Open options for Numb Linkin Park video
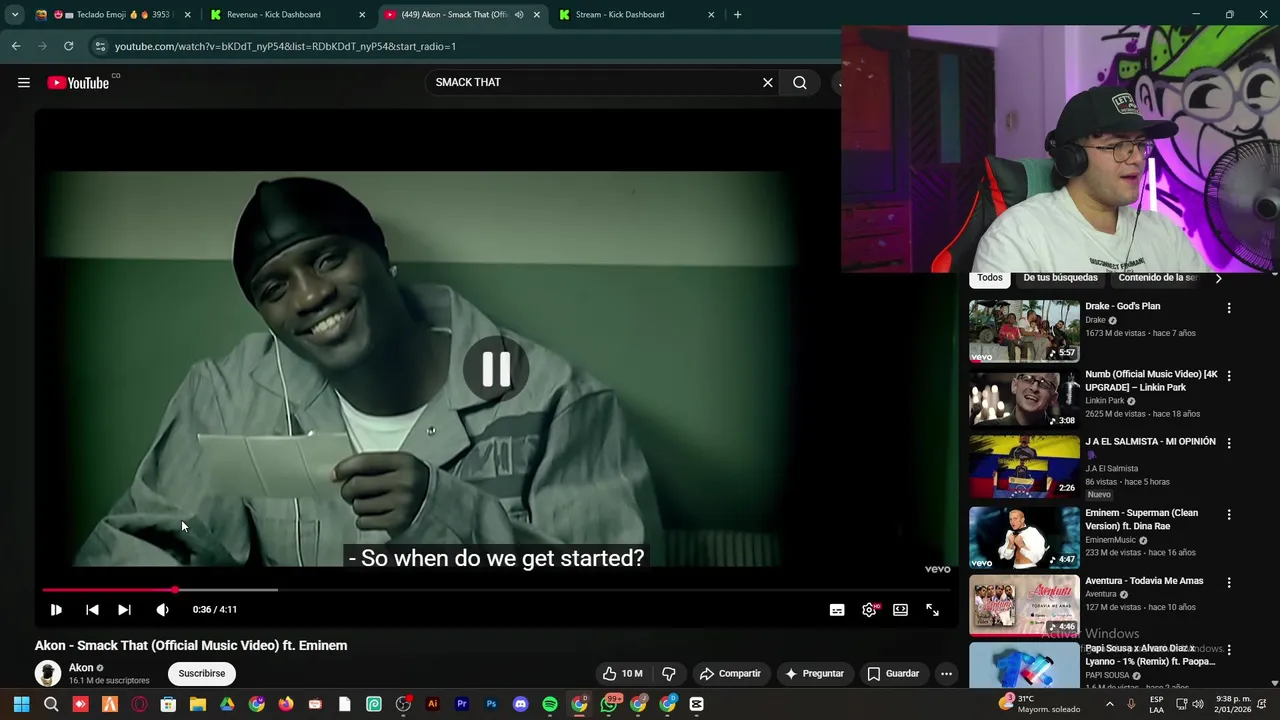This screenshot has height=720, width=1280. click(x=1229, y=376)
